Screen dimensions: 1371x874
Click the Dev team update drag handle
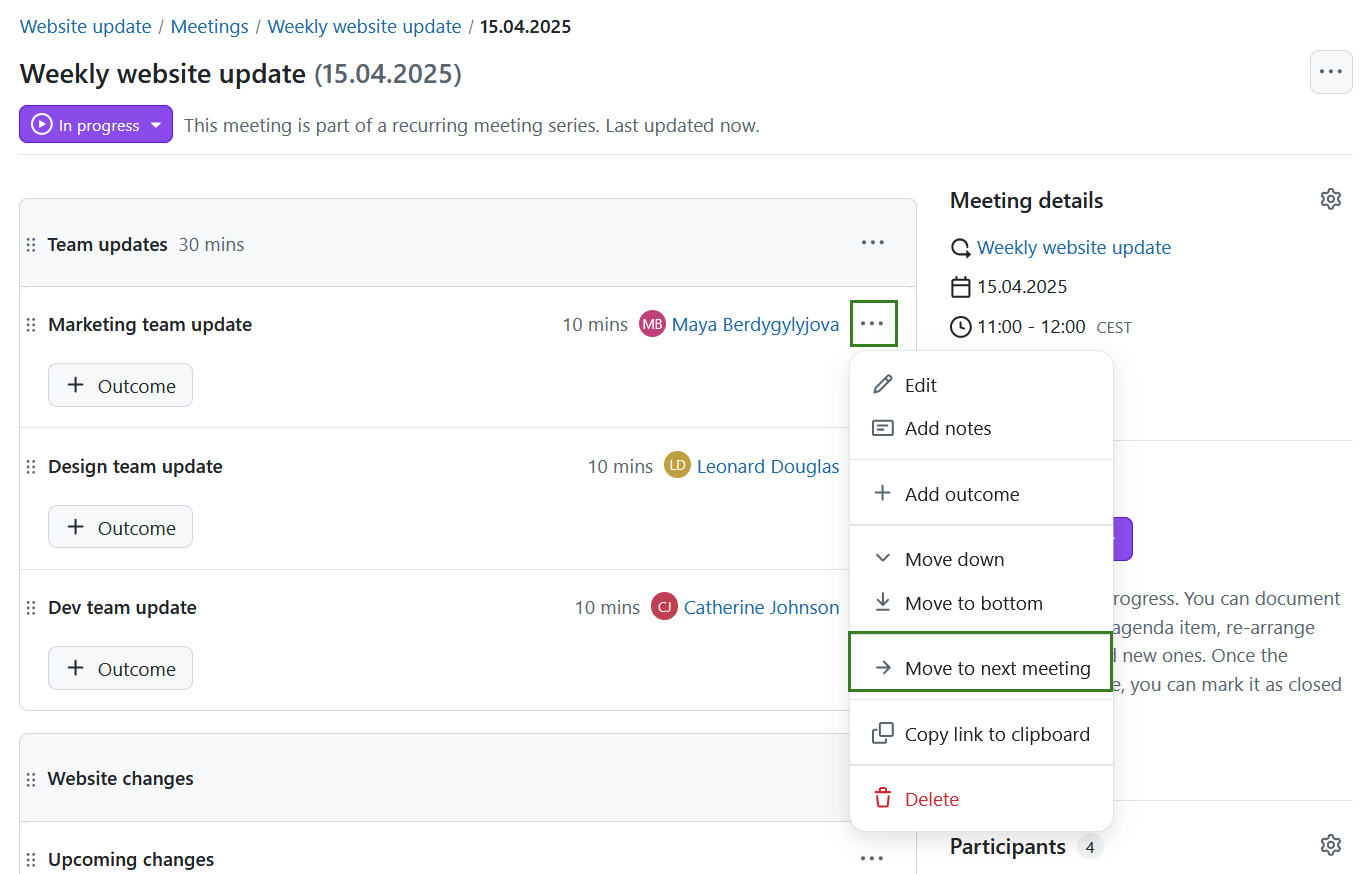click(31, 606)
